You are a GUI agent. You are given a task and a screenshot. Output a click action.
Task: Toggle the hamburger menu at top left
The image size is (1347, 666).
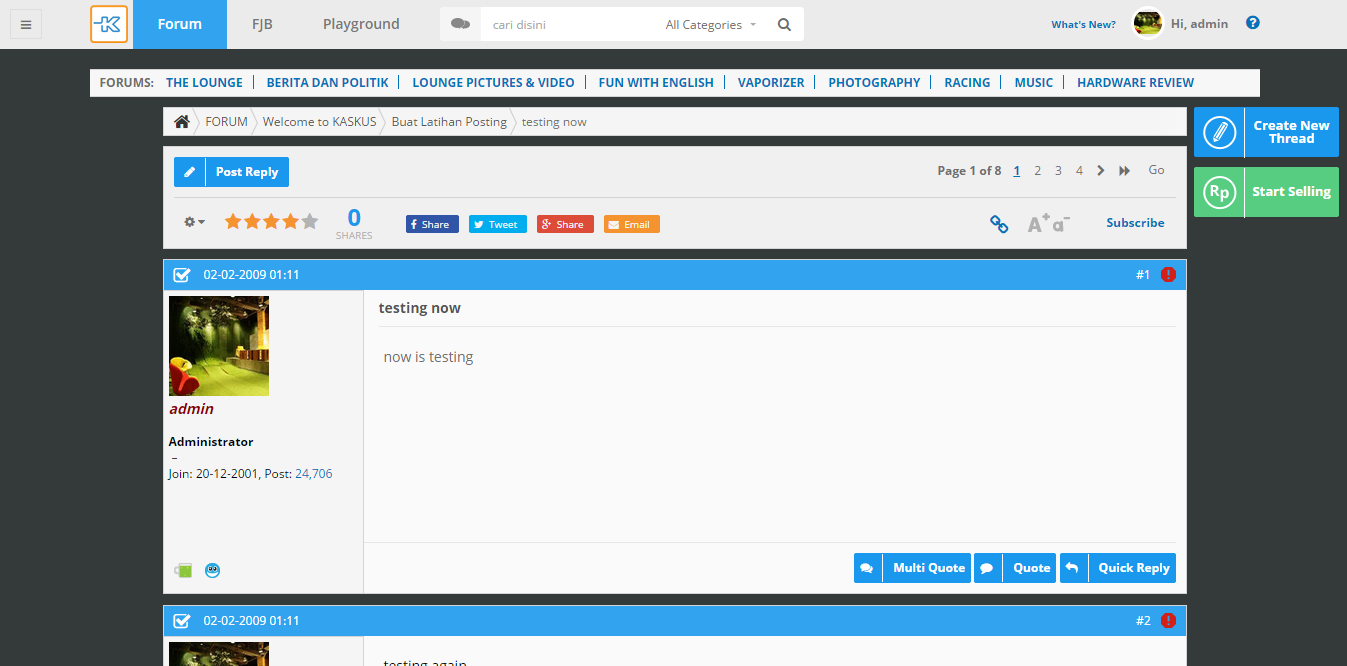pos(25,23)
